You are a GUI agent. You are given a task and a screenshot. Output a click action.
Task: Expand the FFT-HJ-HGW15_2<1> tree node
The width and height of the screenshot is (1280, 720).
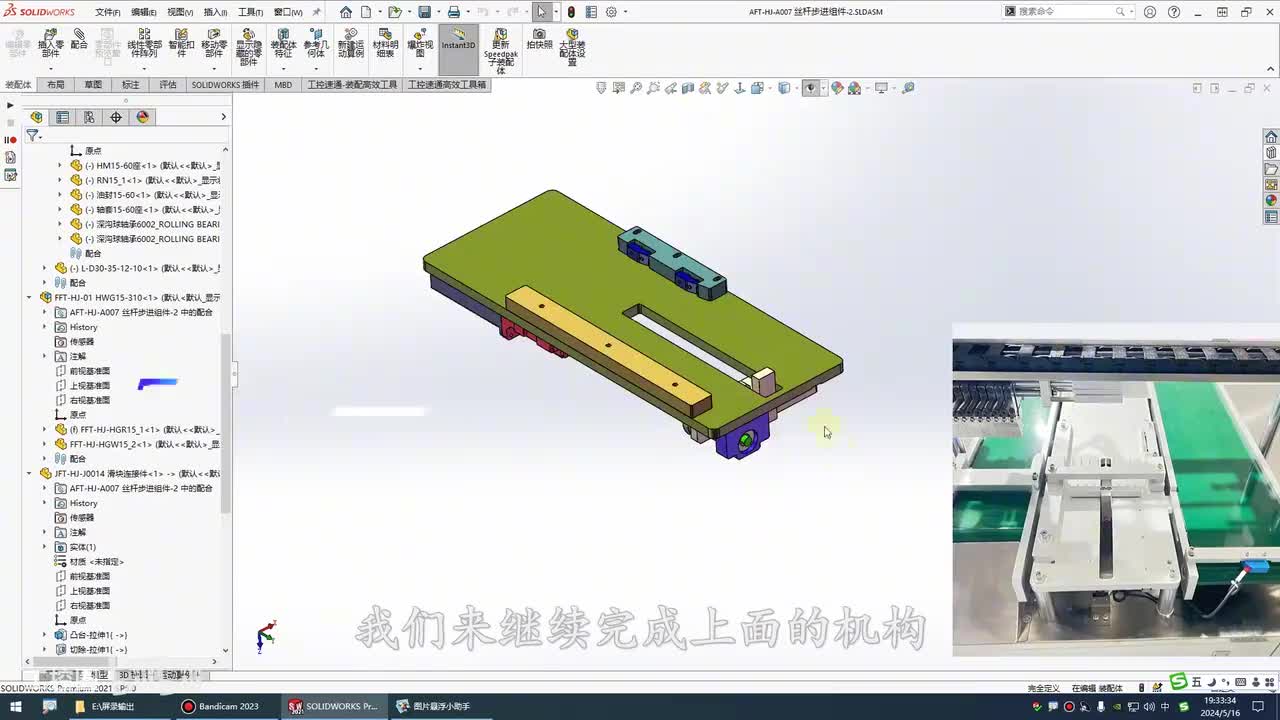pos(44,444)
